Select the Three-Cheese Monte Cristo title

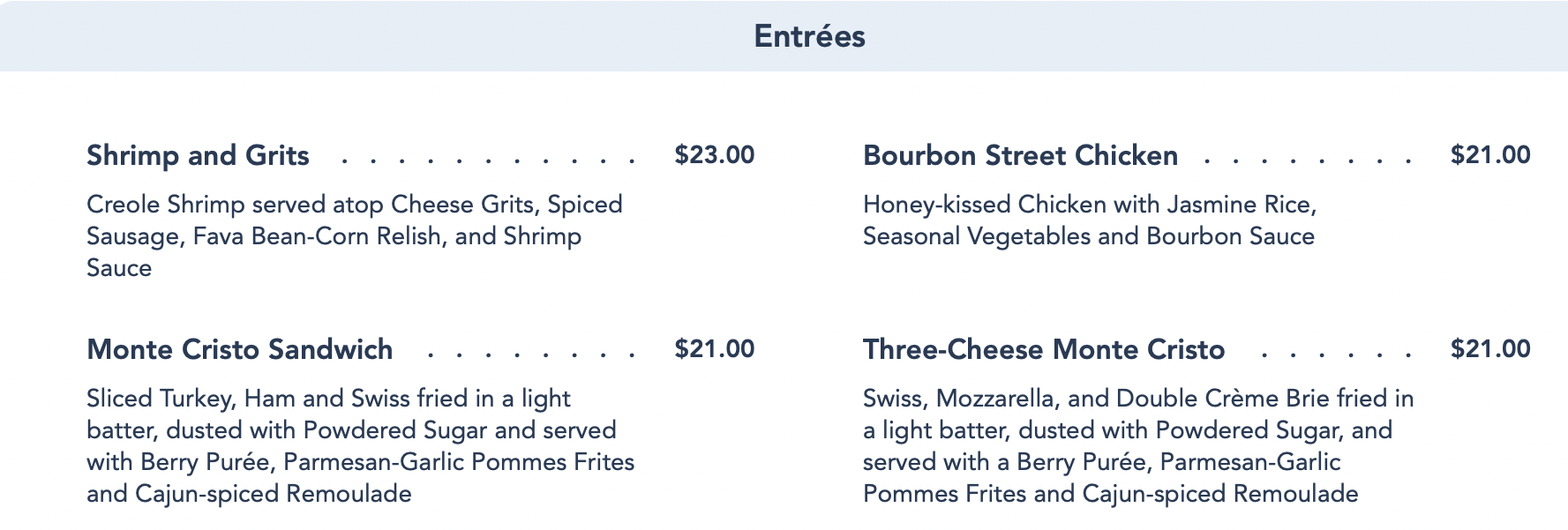tap(1043, 349)
